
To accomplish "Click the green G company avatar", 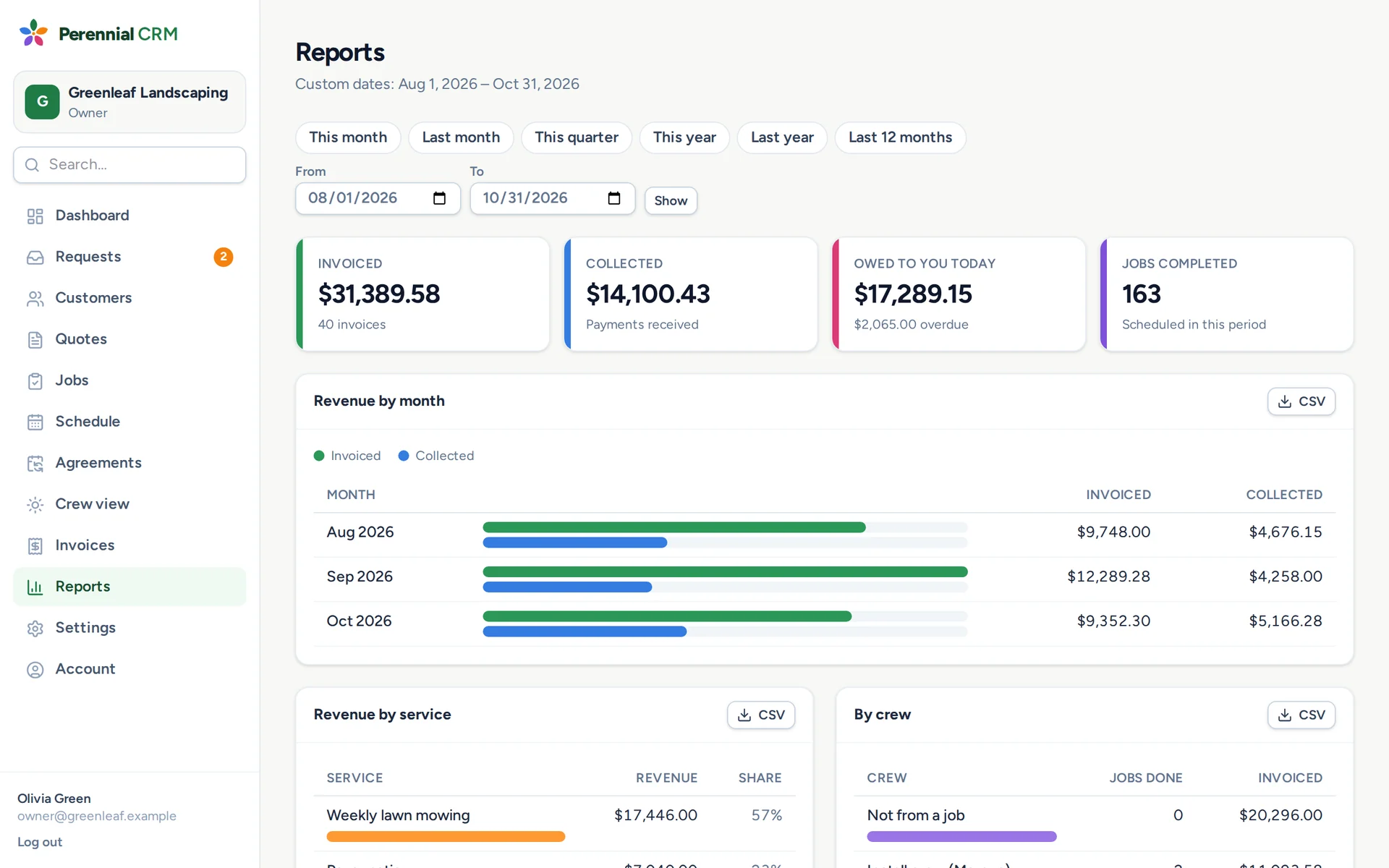I will click(x=43, y=102).
